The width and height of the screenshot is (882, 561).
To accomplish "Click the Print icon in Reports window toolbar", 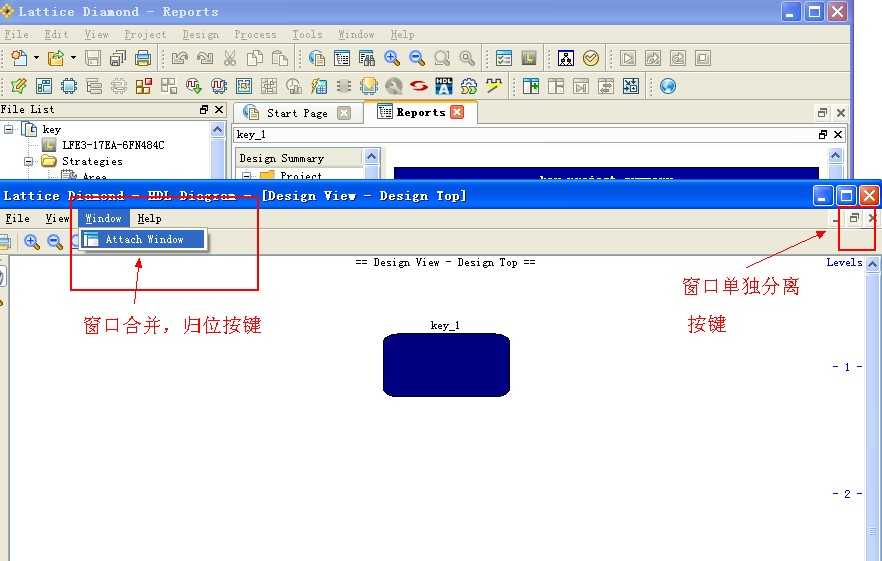I will [143, 58].
